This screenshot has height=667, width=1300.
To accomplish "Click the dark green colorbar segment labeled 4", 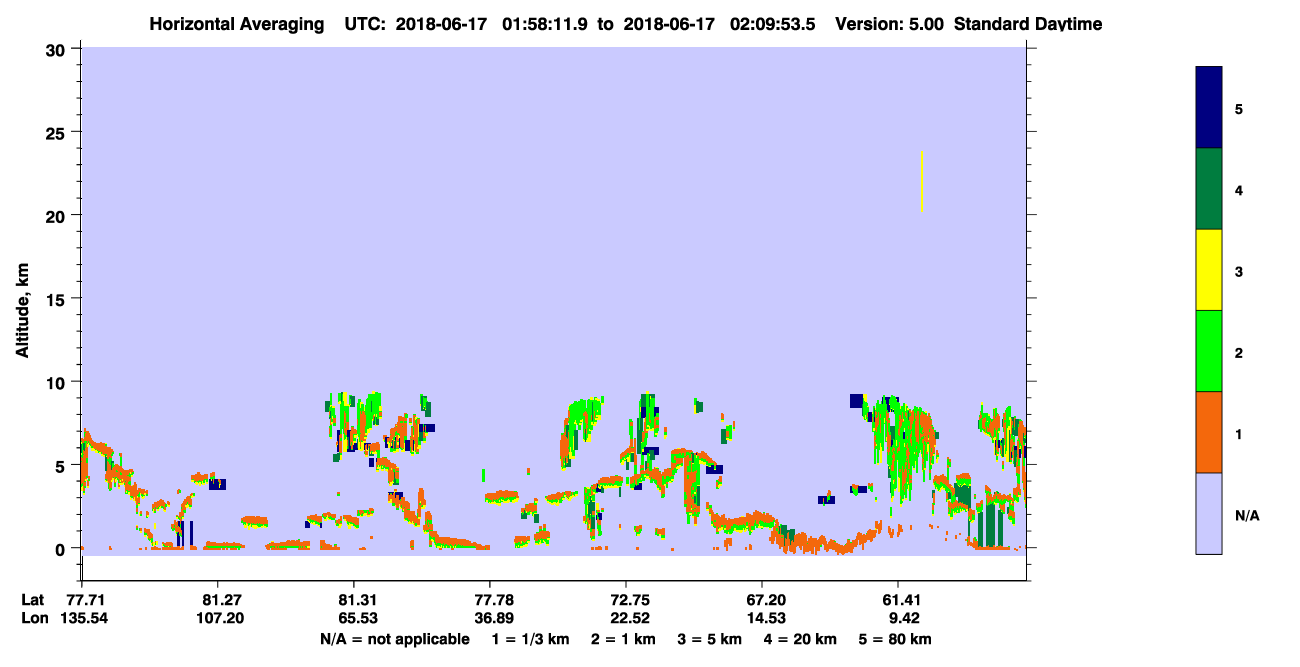I will coord(1209,189).
